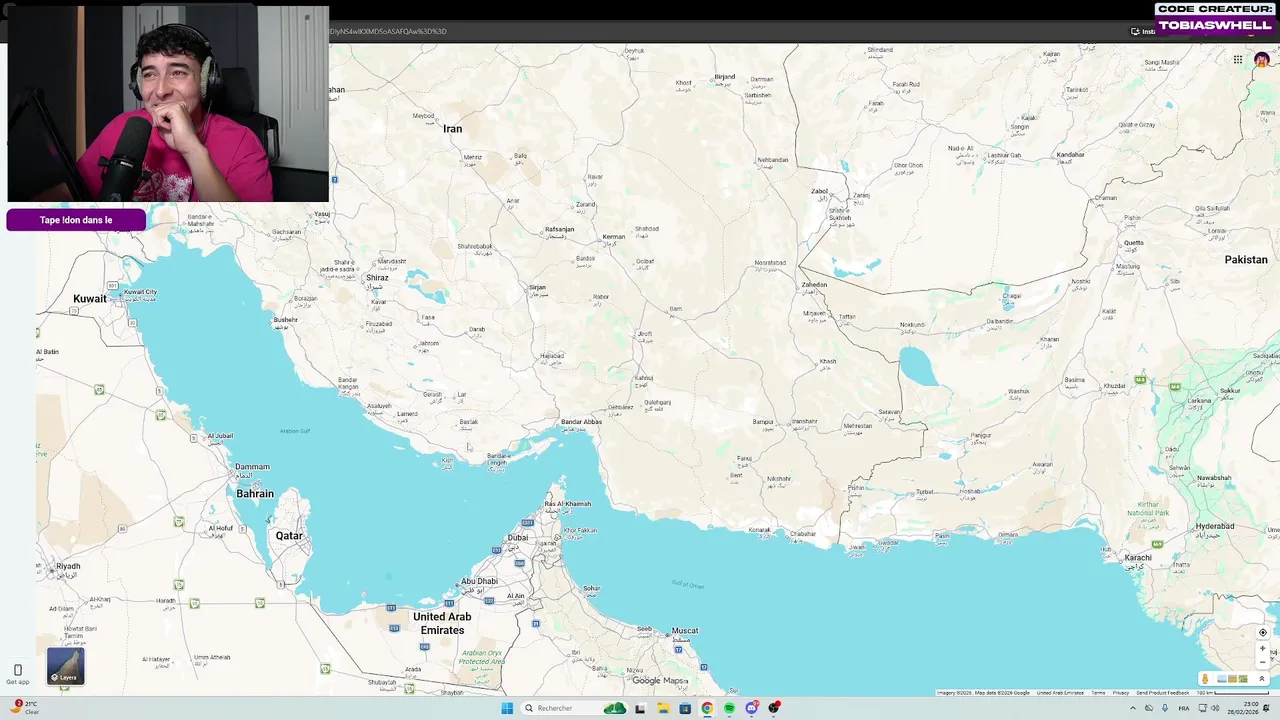Open Microsoft Store from the taskbar
The width and height of the screenshot is (1280, 720).
click(x=685, y=708)
